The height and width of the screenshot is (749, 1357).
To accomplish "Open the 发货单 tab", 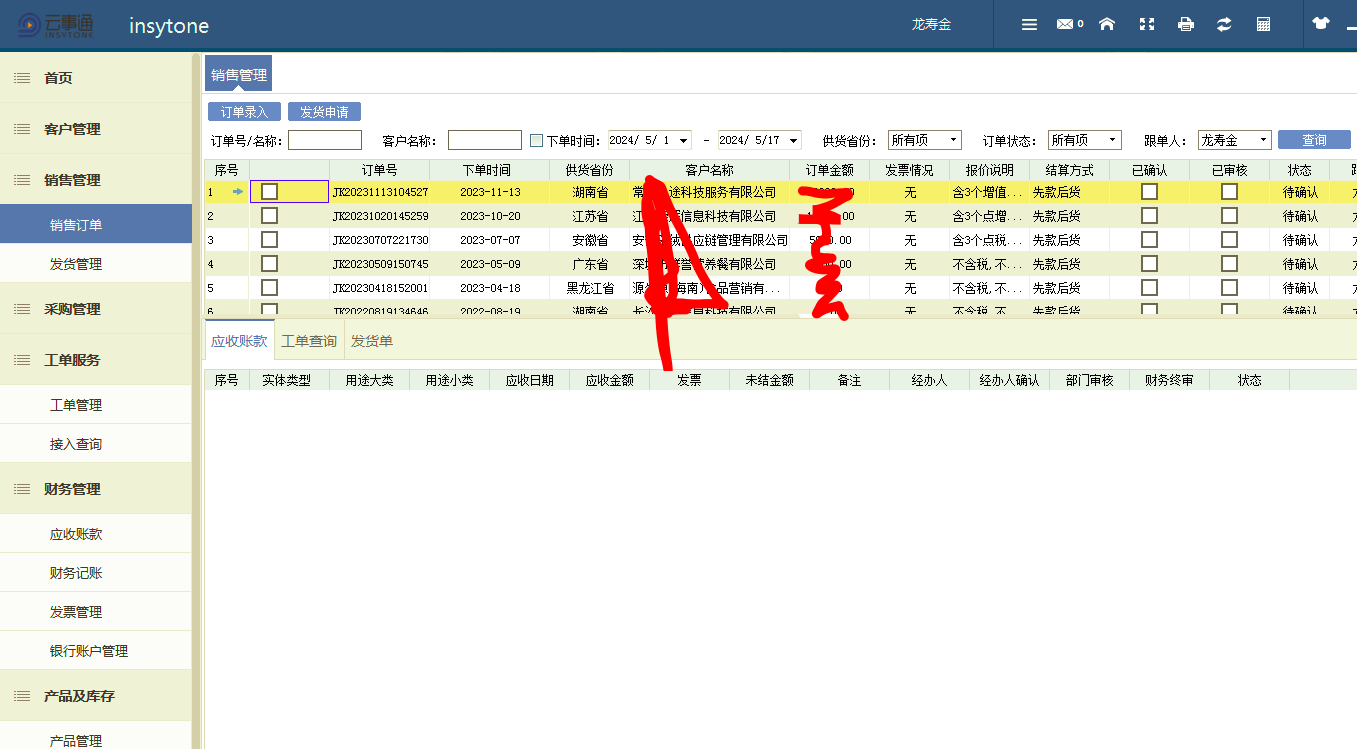I will pos(372,341).
